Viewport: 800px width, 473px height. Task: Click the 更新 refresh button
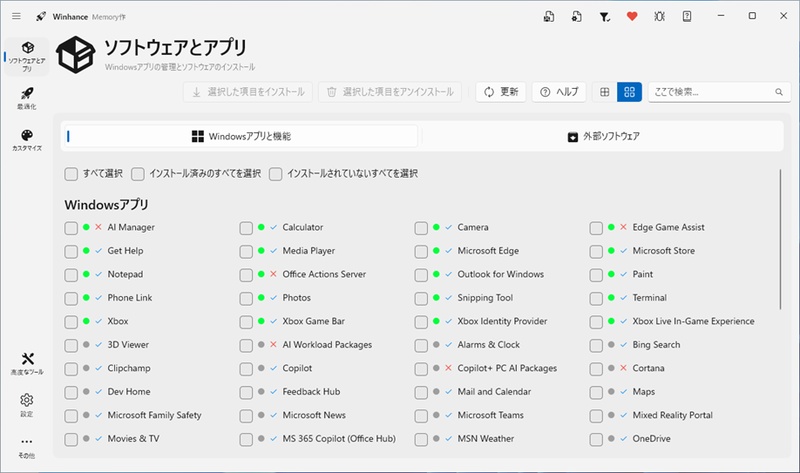pyautogui.click(x=501, y=92)
